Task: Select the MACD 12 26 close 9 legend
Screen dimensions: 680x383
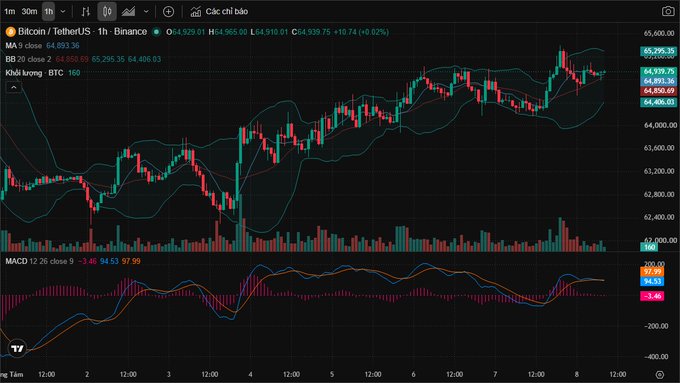Action: (x=39, y=261)
